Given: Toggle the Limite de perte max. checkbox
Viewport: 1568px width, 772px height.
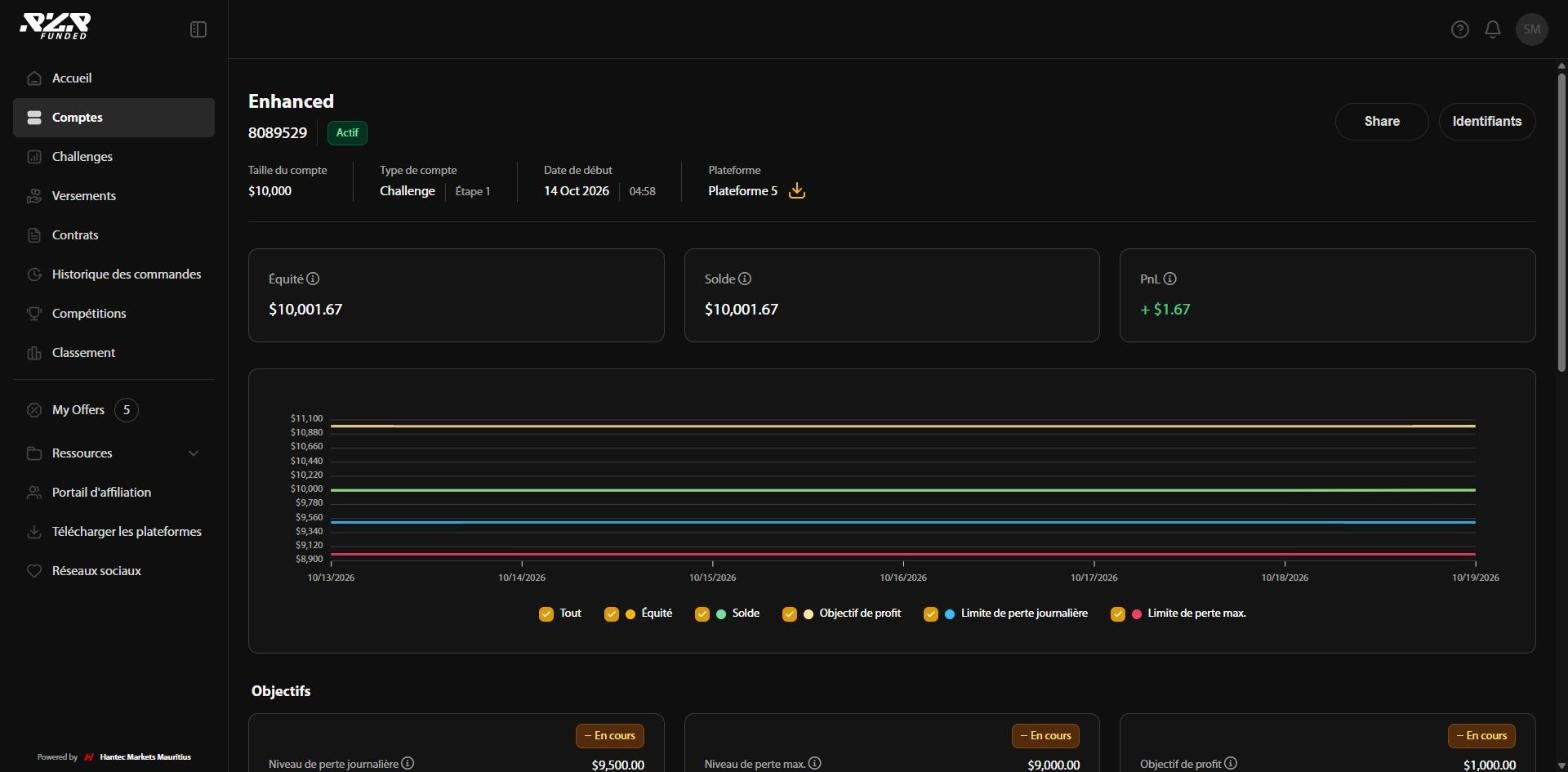Looking at the screenshot, I should [1118, 614].
